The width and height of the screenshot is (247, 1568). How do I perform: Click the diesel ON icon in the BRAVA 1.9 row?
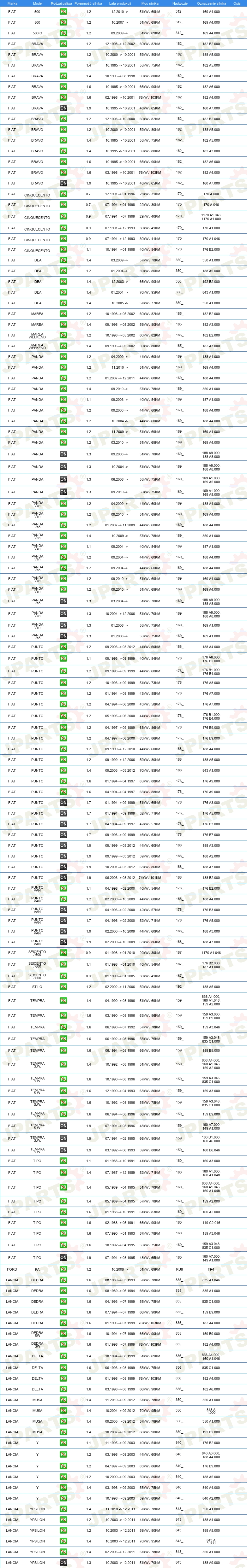coord(63,108)
